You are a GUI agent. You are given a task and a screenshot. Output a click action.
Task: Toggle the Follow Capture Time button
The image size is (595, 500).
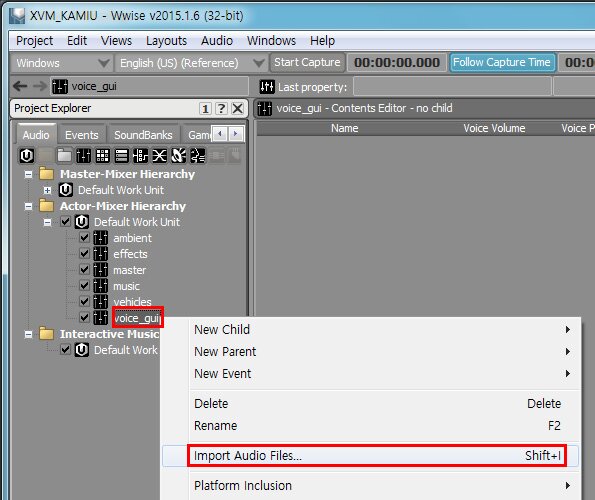click(x=502, y=62)
